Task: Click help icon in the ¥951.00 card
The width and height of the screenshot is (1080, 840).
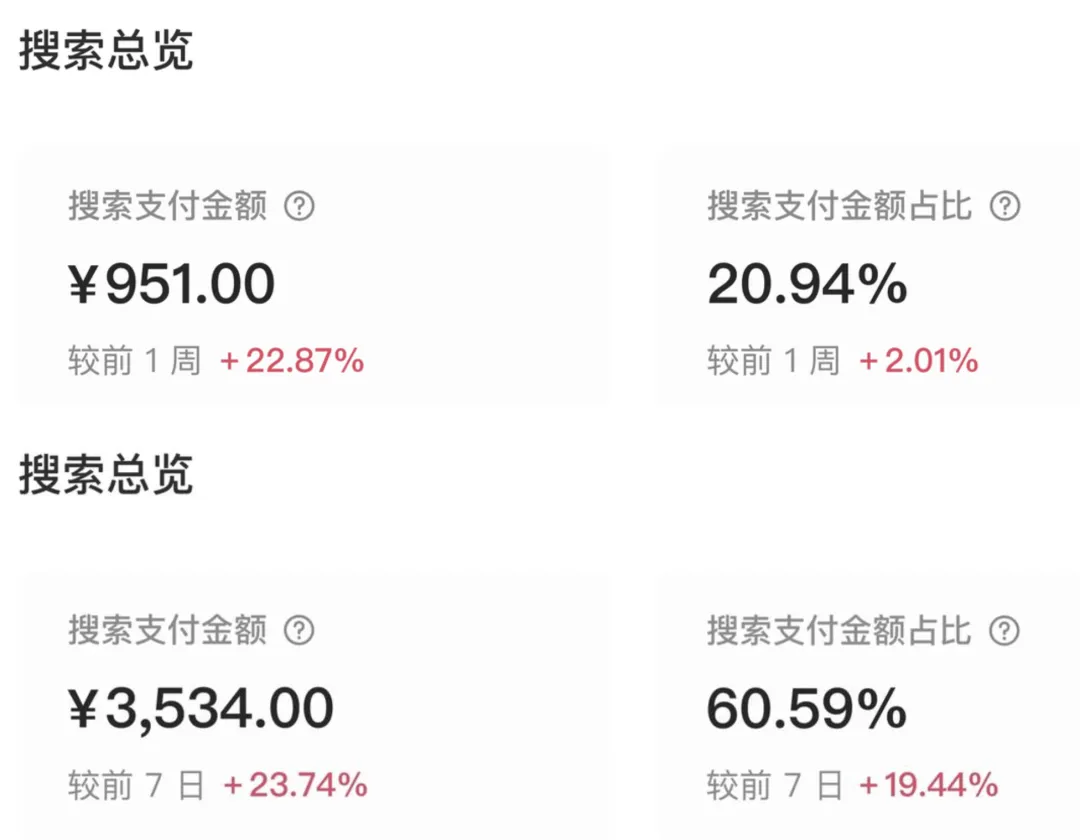Action: click(x=299, y=207)
